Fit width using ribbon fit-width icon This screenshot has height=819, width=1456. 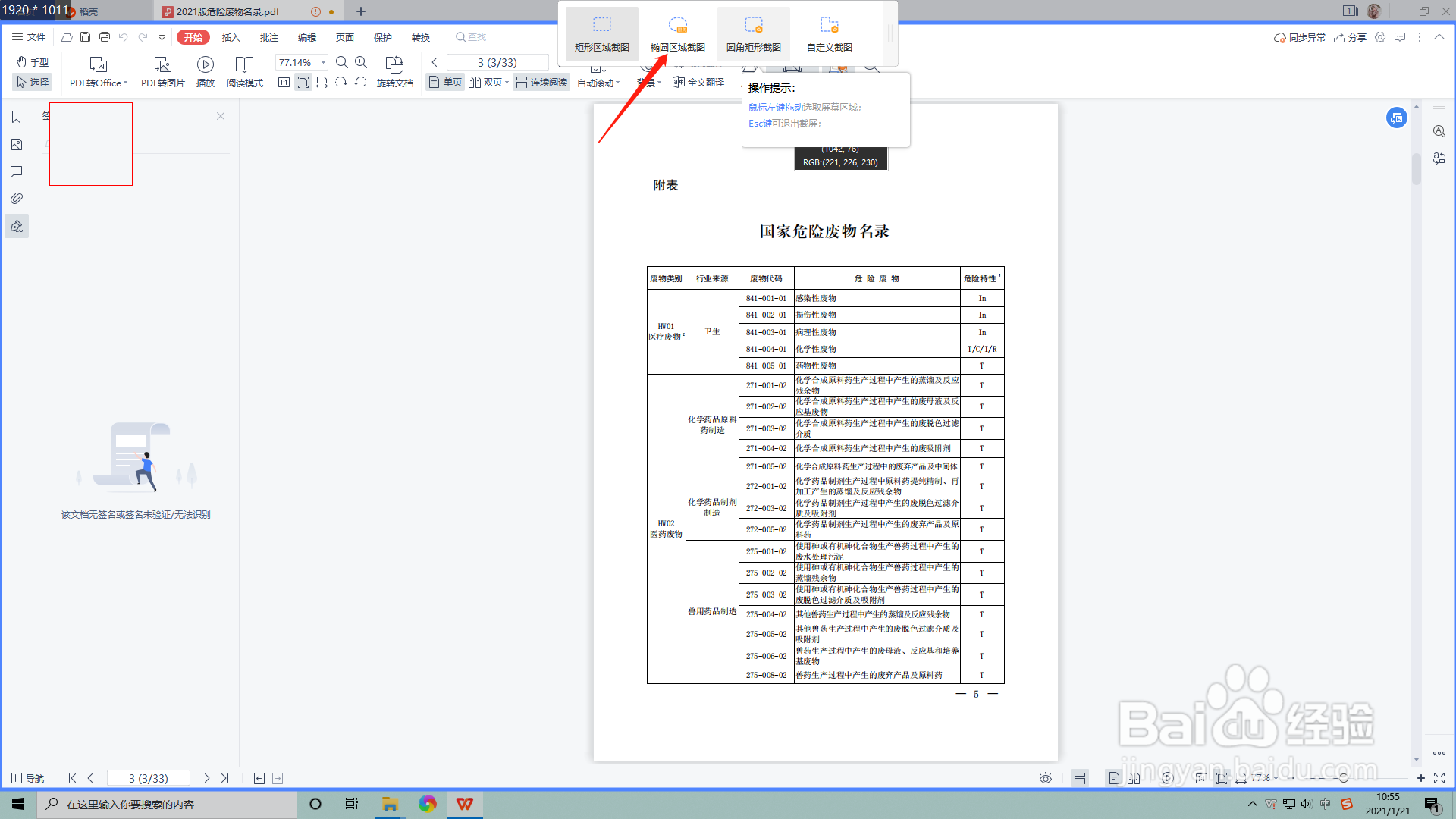click(x=322, y=82)
